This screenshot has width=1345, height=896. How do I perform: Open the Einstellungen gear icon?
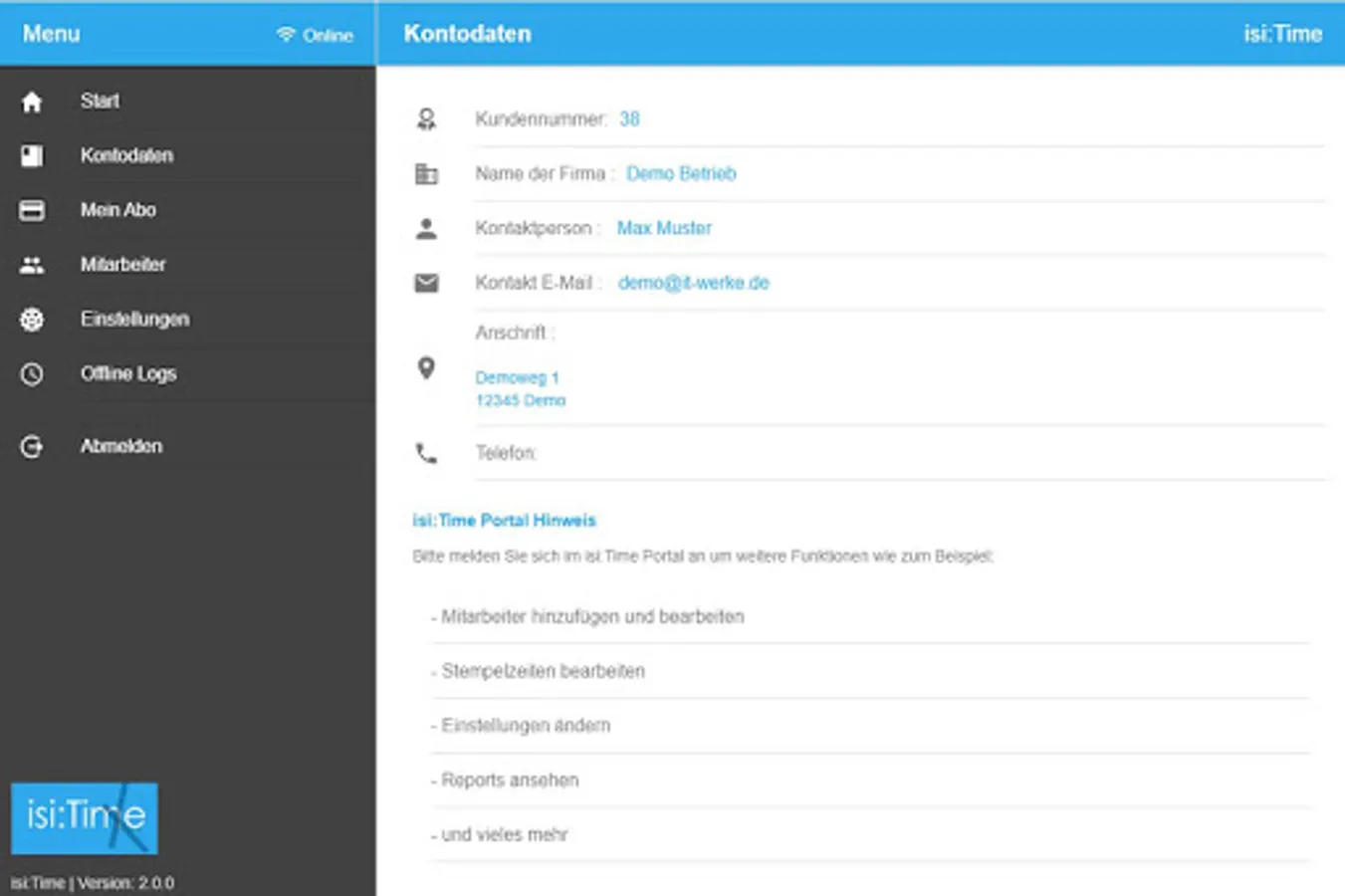(32, 320)
